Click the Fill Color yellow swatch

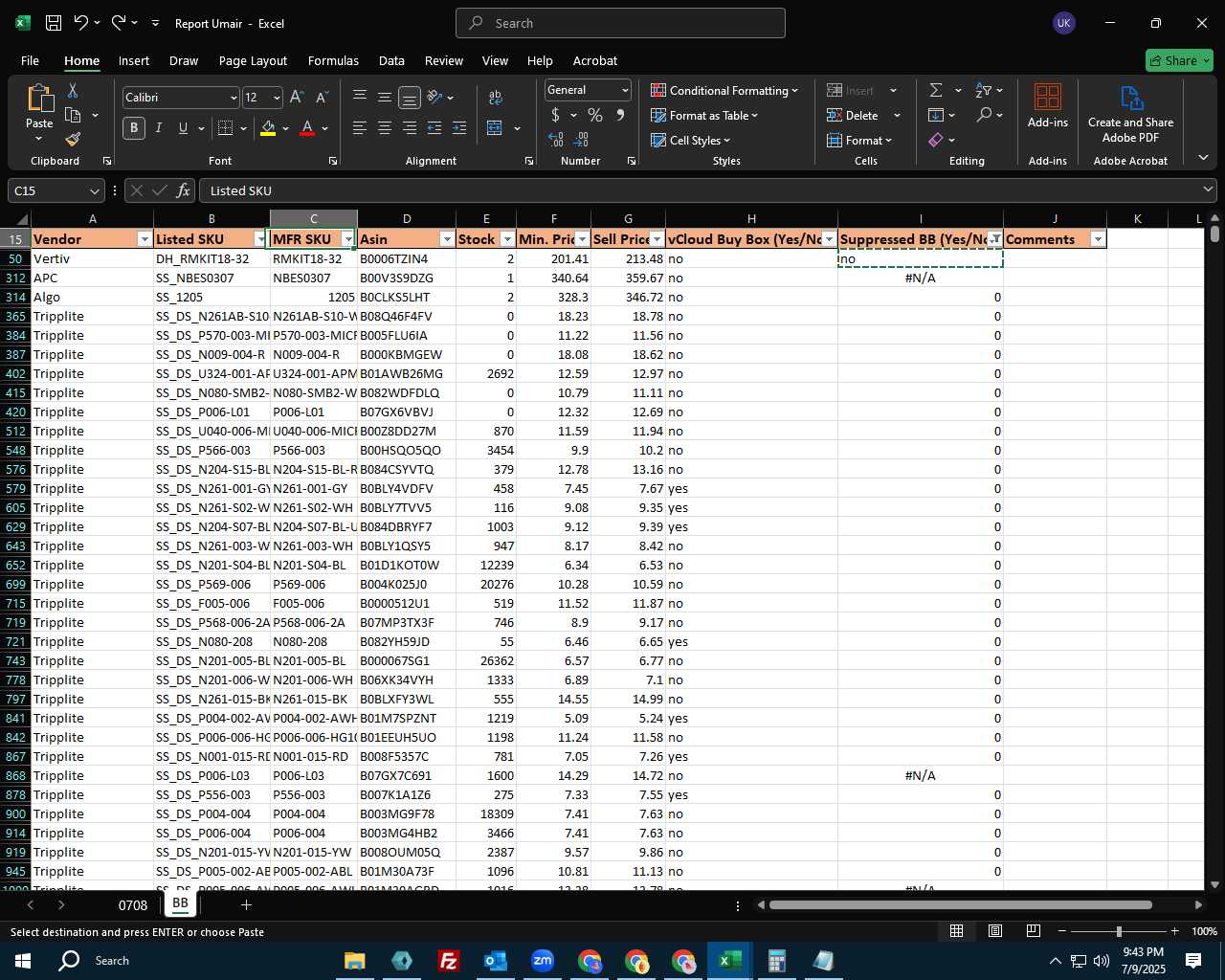[x=268, y=128]
